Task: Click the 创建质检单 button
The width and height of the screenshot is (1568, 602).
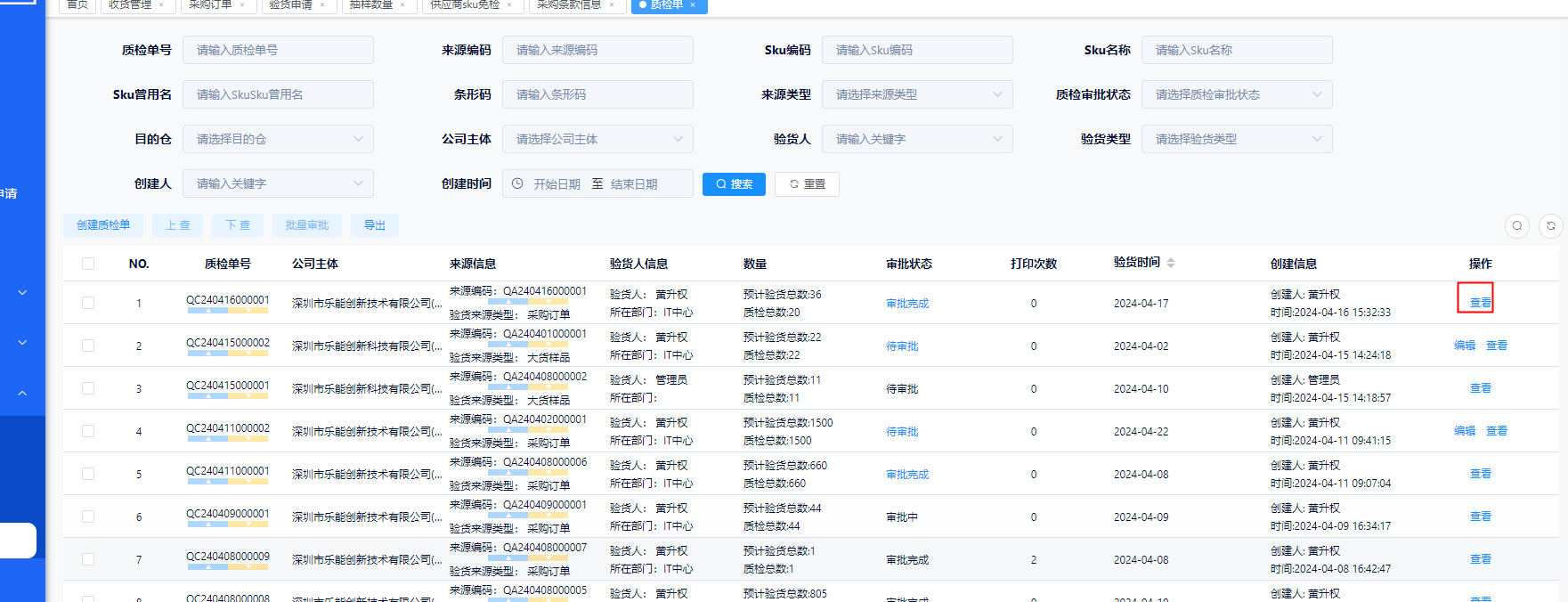Action: (x=103, y=225)
